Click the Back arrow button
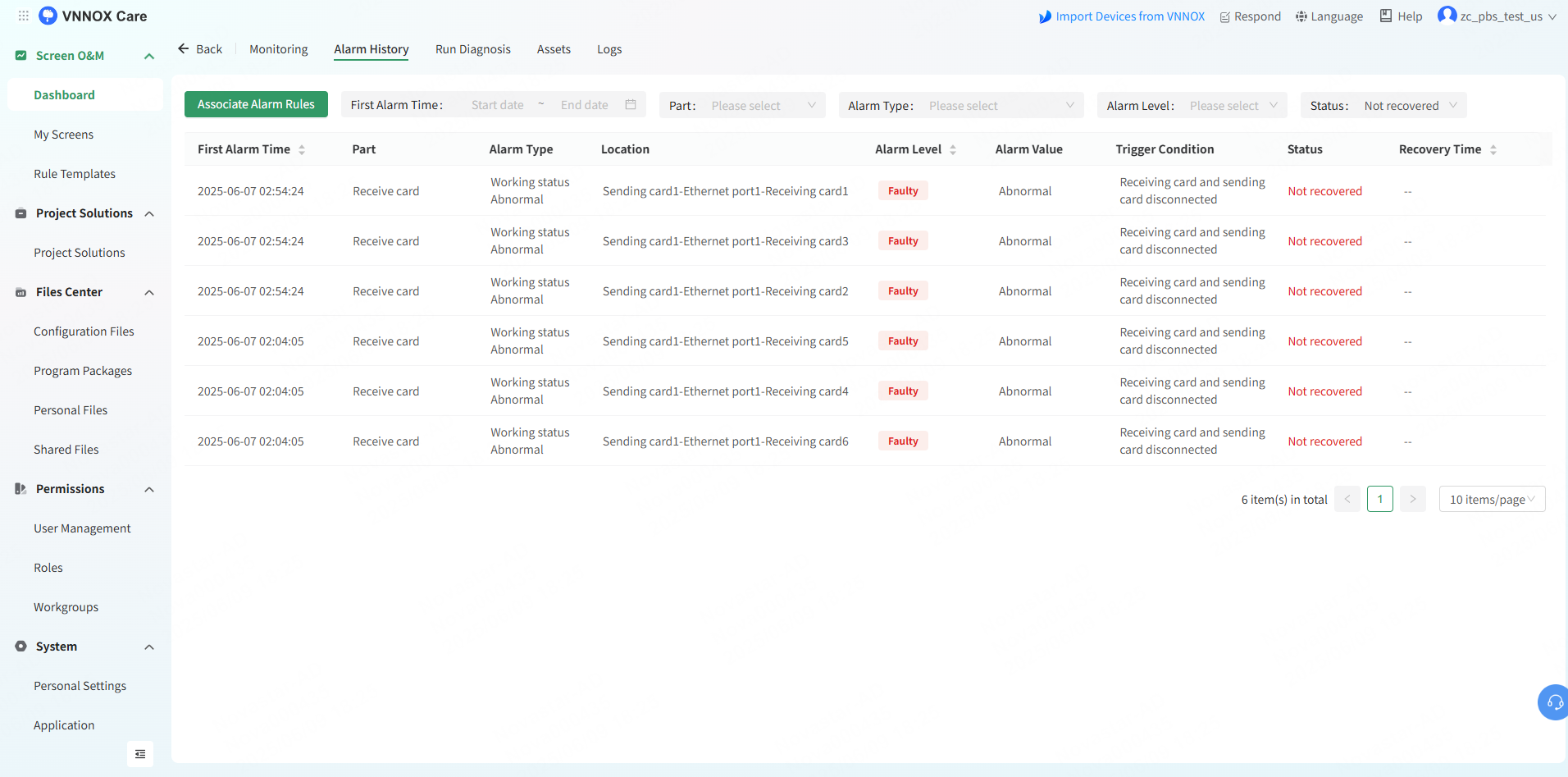The image size is (1568, 777). (200, 49)
